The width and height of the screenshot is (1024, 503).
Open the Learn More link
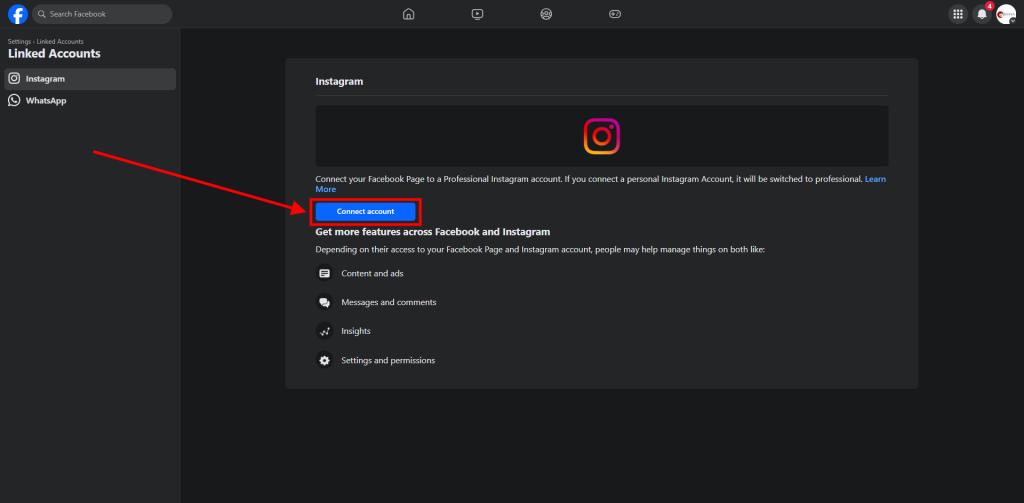pyautogui.click(x=875, y=179)
